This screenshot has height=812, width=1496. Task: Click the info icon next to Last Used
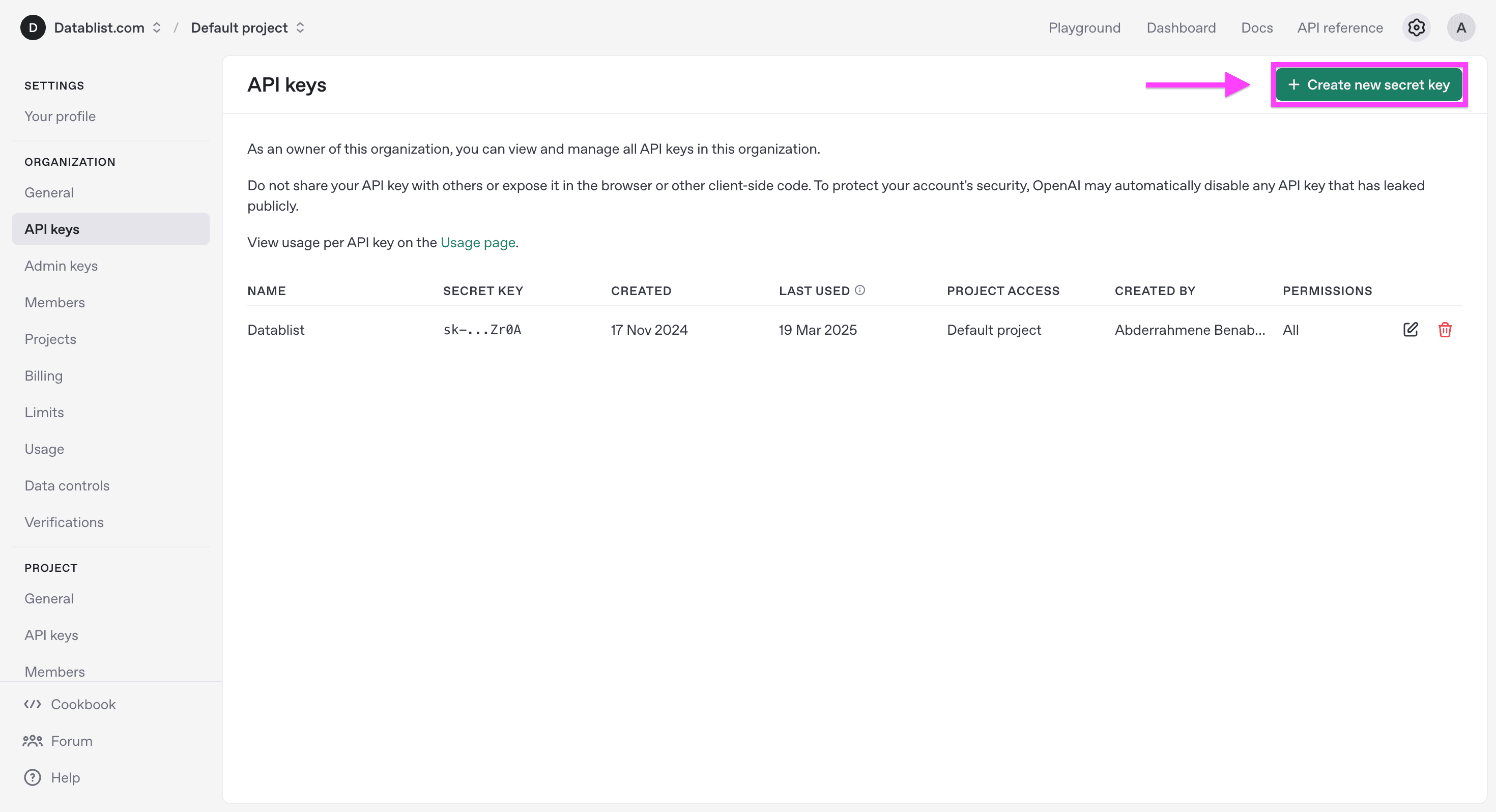[x=860, y=289]
